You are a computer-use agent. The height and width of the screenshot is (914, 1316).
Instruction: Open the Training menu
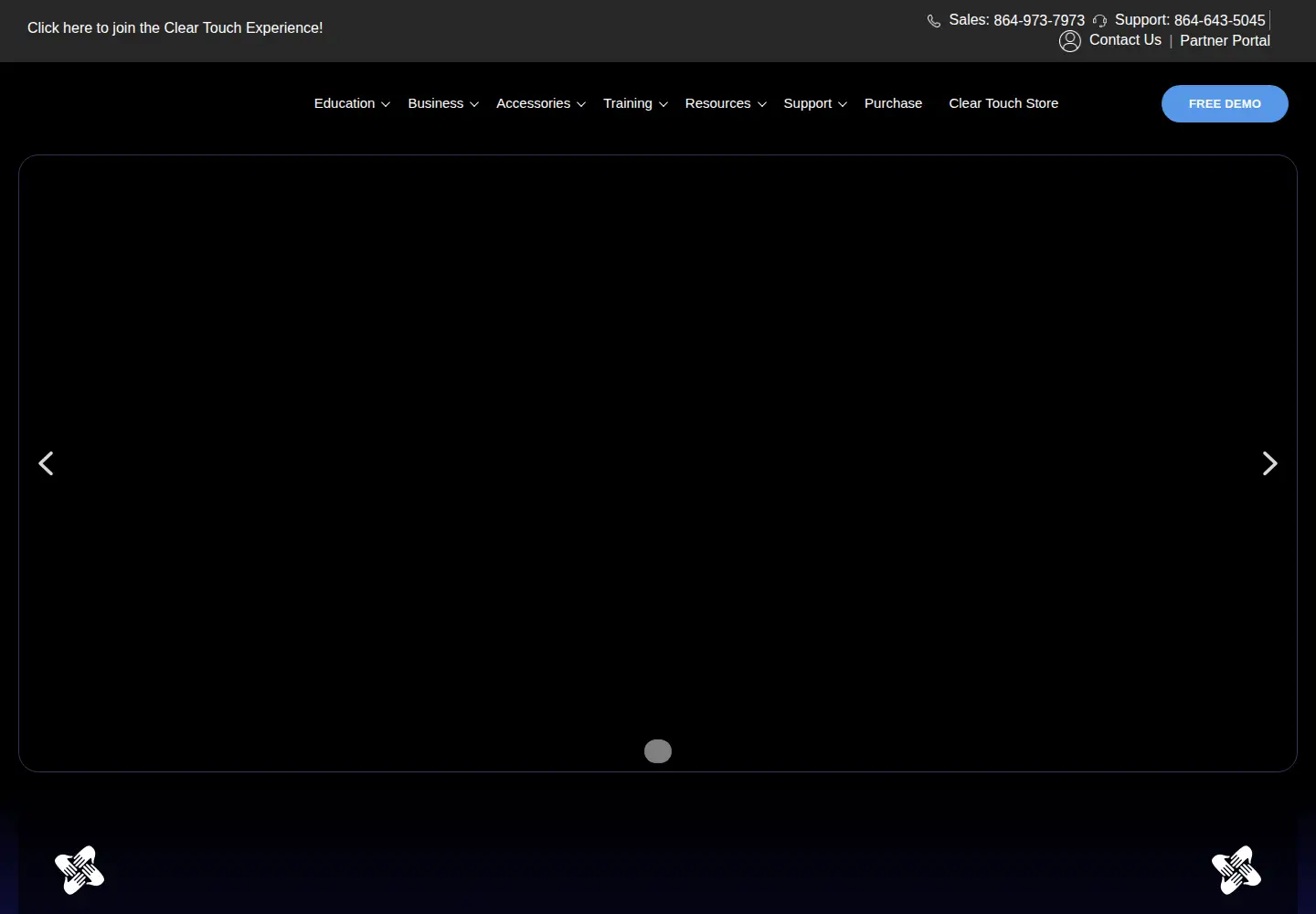(628, 103)
